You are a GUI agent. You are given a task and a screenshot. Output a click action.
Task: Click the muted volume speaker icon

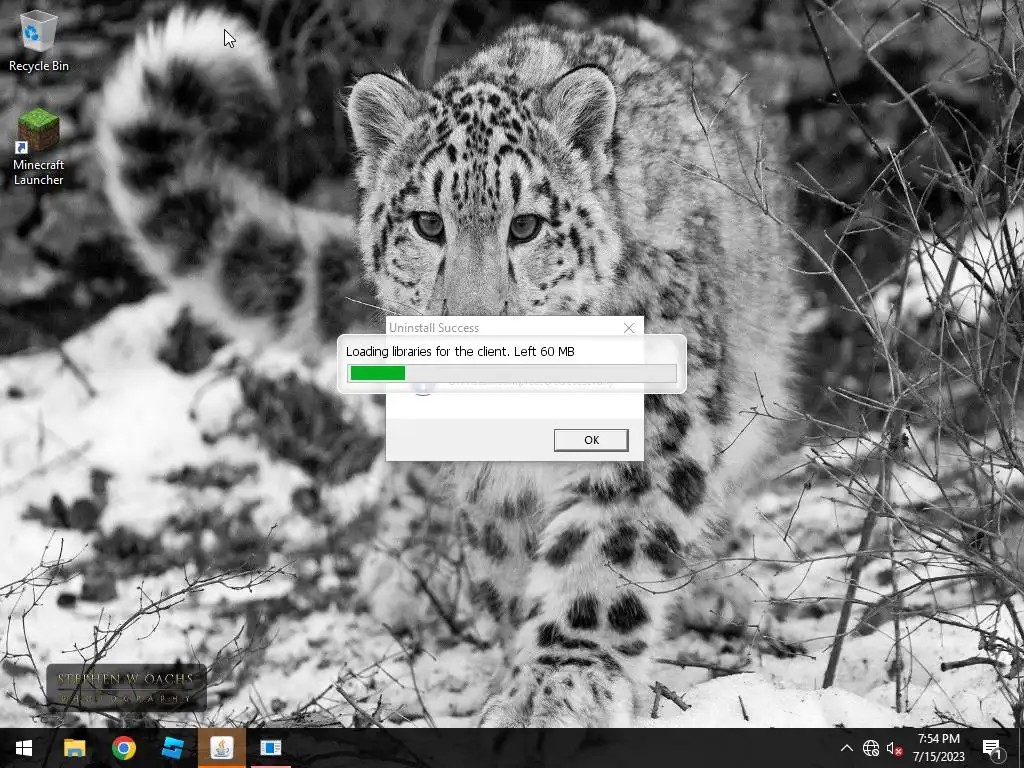point(894,748)
